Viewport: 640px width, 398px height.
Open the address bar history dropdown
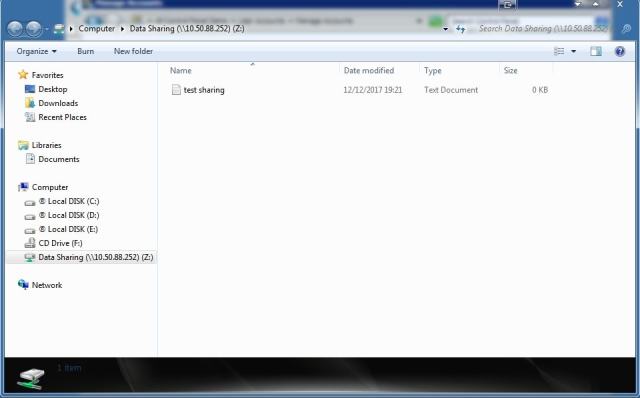(445, 29)
